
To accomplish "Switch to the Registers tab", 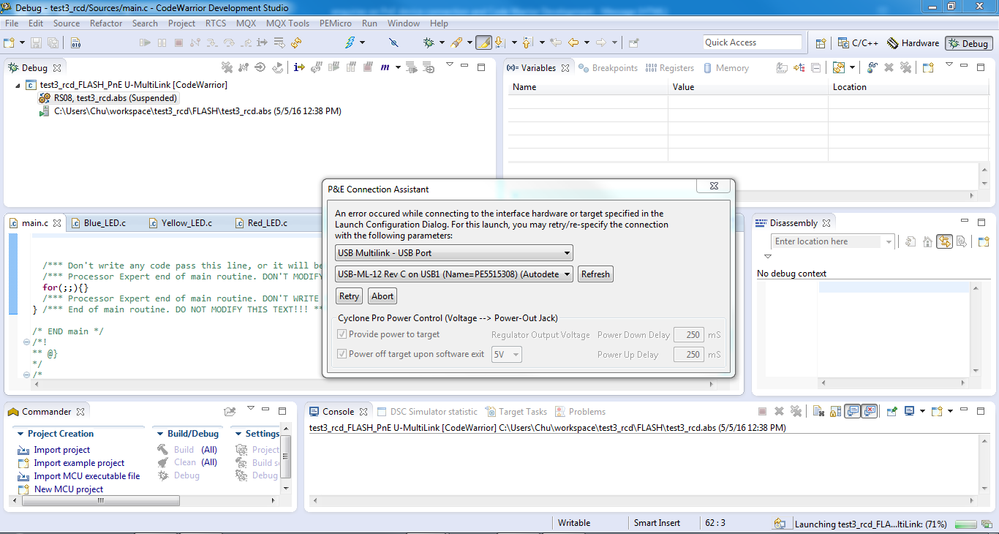I will coord(670,68).
